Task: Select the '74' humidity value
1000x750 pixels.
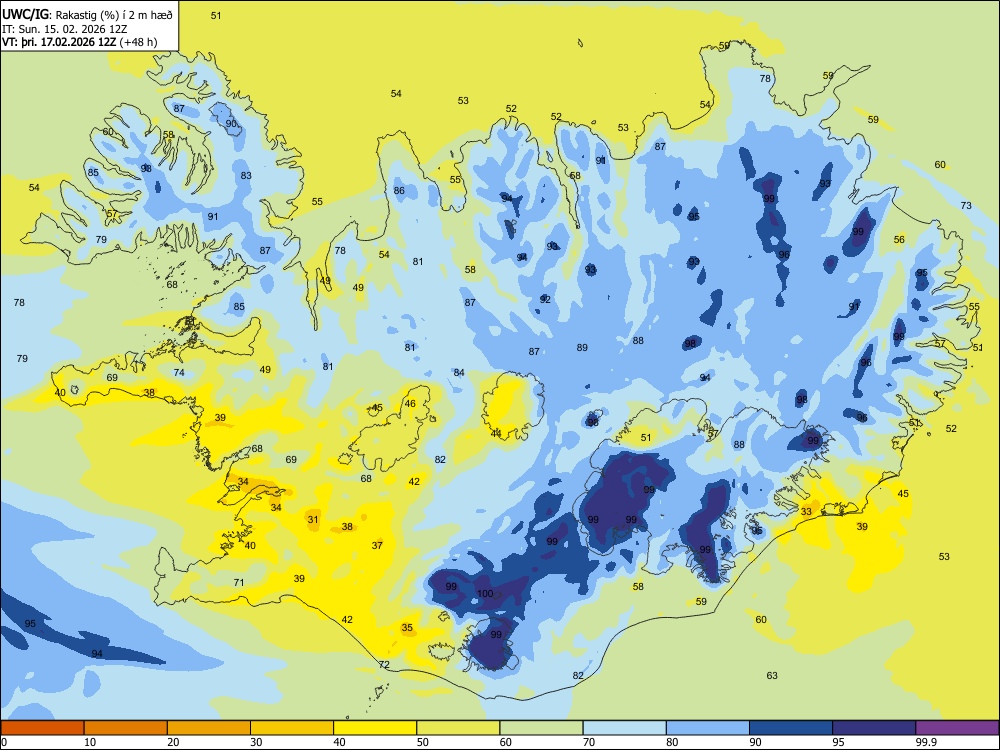Action: click(179, 372)
